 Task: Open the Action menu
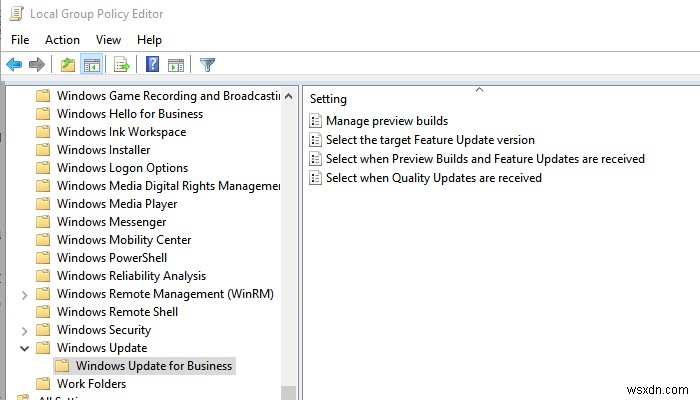click(62, 40)
